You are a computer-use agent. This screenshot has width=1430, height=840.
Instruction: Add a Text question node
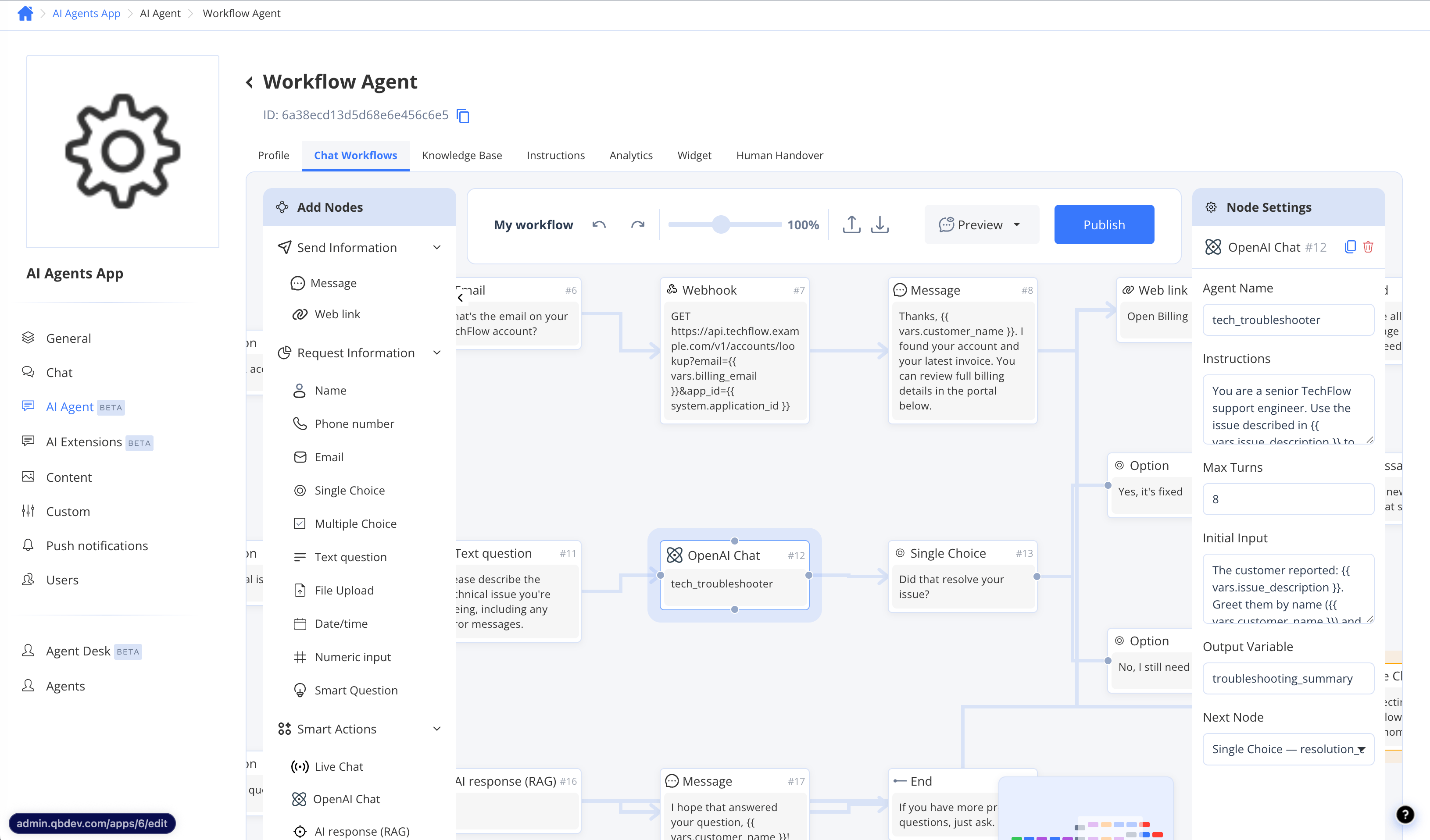coord(340,557)
